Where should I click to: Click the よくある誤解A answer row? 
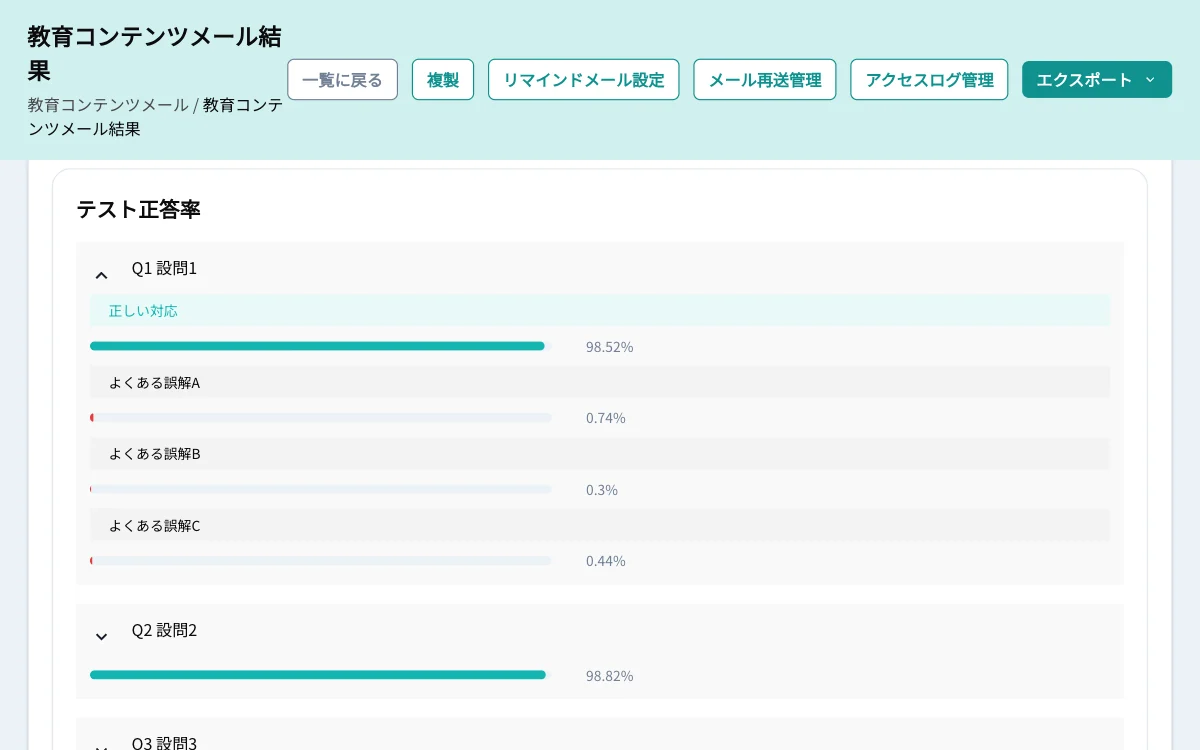[600, 382]
